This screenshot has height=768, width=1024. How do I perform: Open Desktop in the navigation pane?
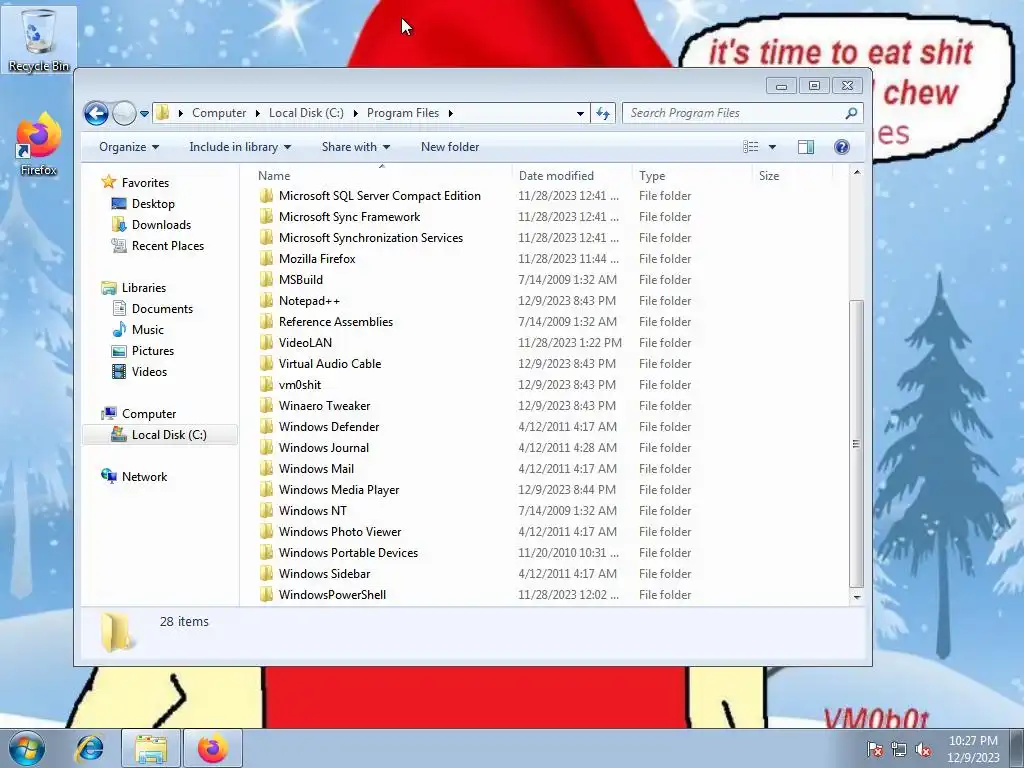[153, 204]
